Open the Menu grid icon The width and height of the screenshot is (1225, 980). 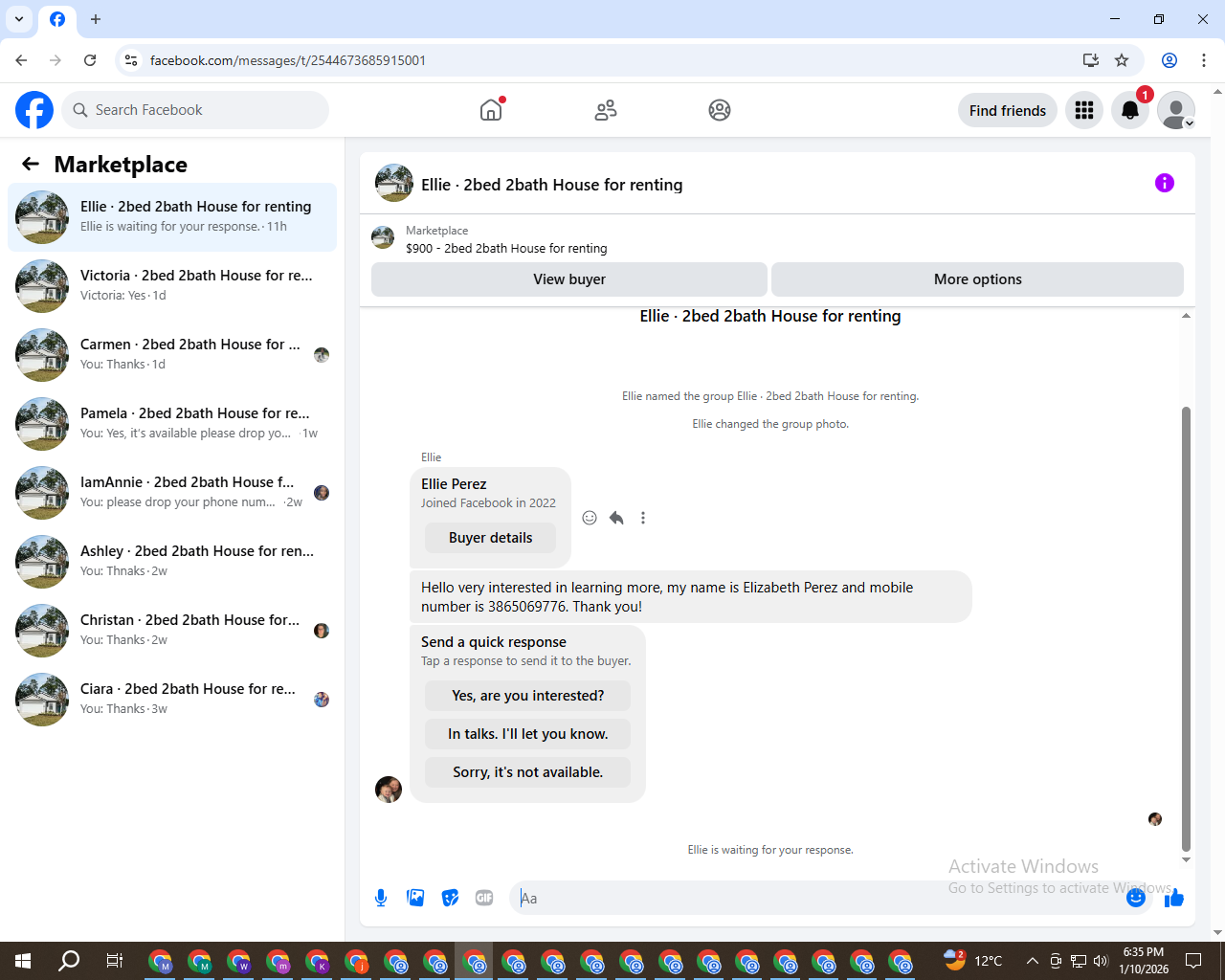click(1084, 110)
